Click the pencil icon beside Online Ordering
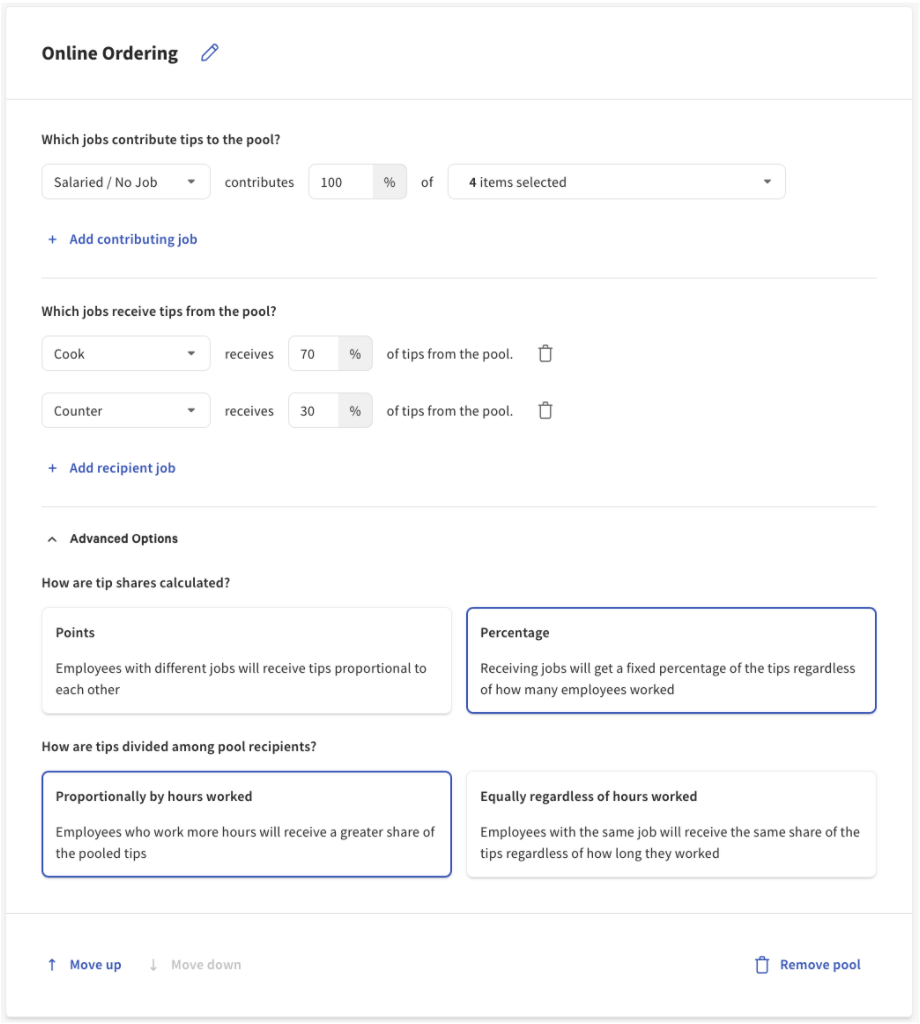The image size is (920, 1024). click(209, 54)
